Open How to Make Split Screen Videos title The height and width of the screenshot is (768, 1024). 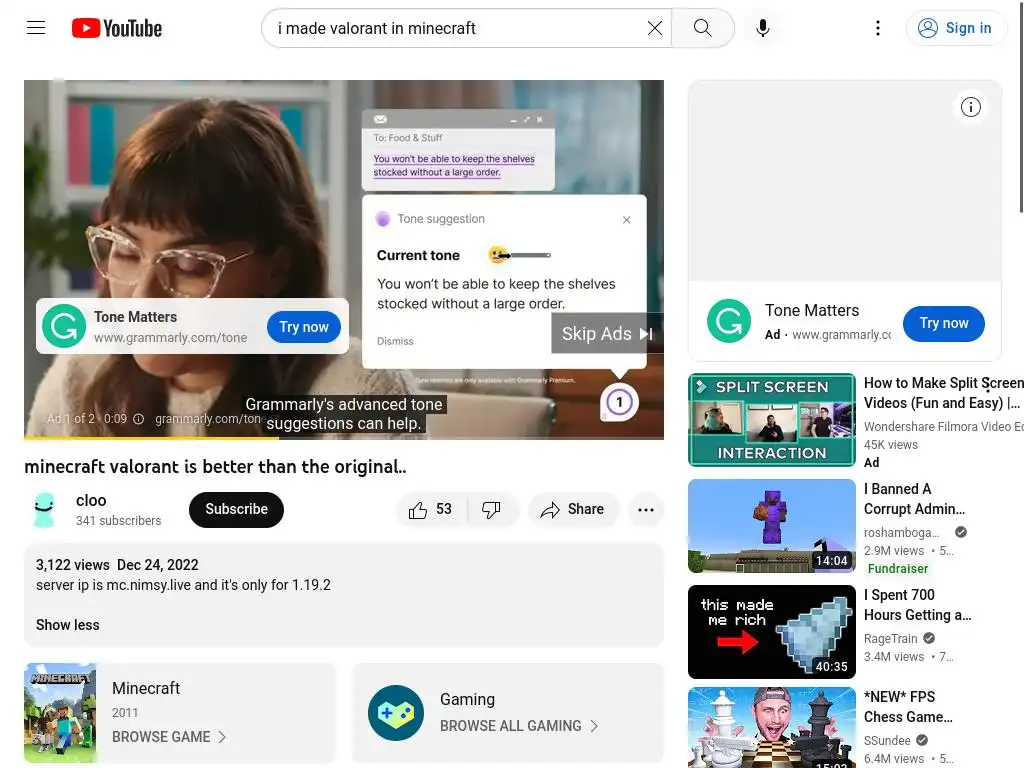coord(943,392)
